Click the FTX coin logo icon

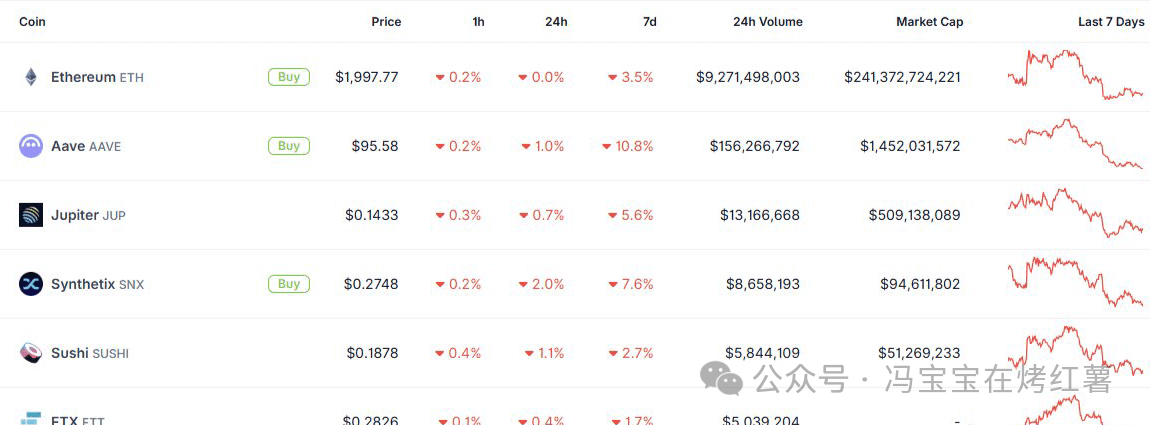coord(31,418)
